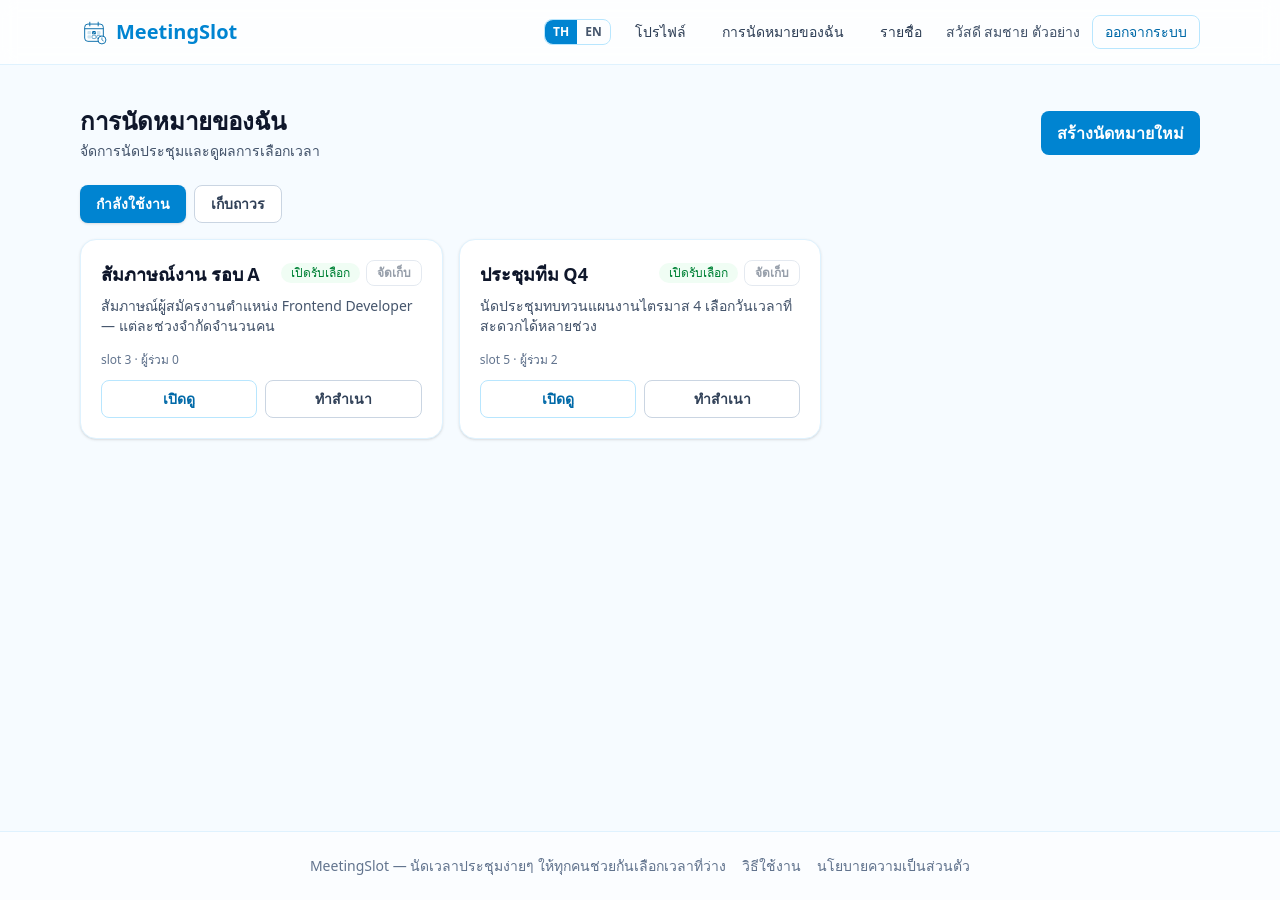Image resolution: width=1280 pixels, height=900 pixels.
Task: Click เปิดรับเลือก badge on สัมภาษณ์งาน card
Action: click(x=321, y=273)
